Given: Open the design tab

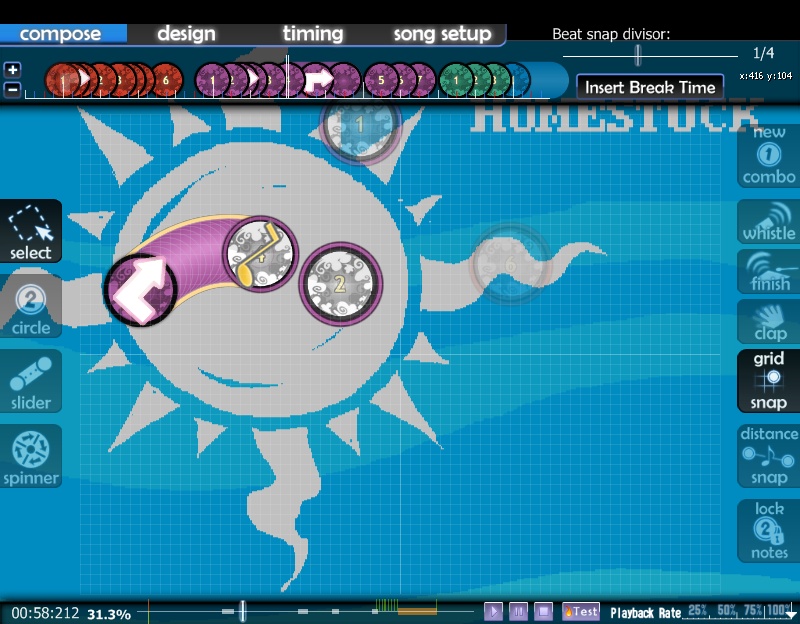Looking at the screenshot, I should coord(186,34).
